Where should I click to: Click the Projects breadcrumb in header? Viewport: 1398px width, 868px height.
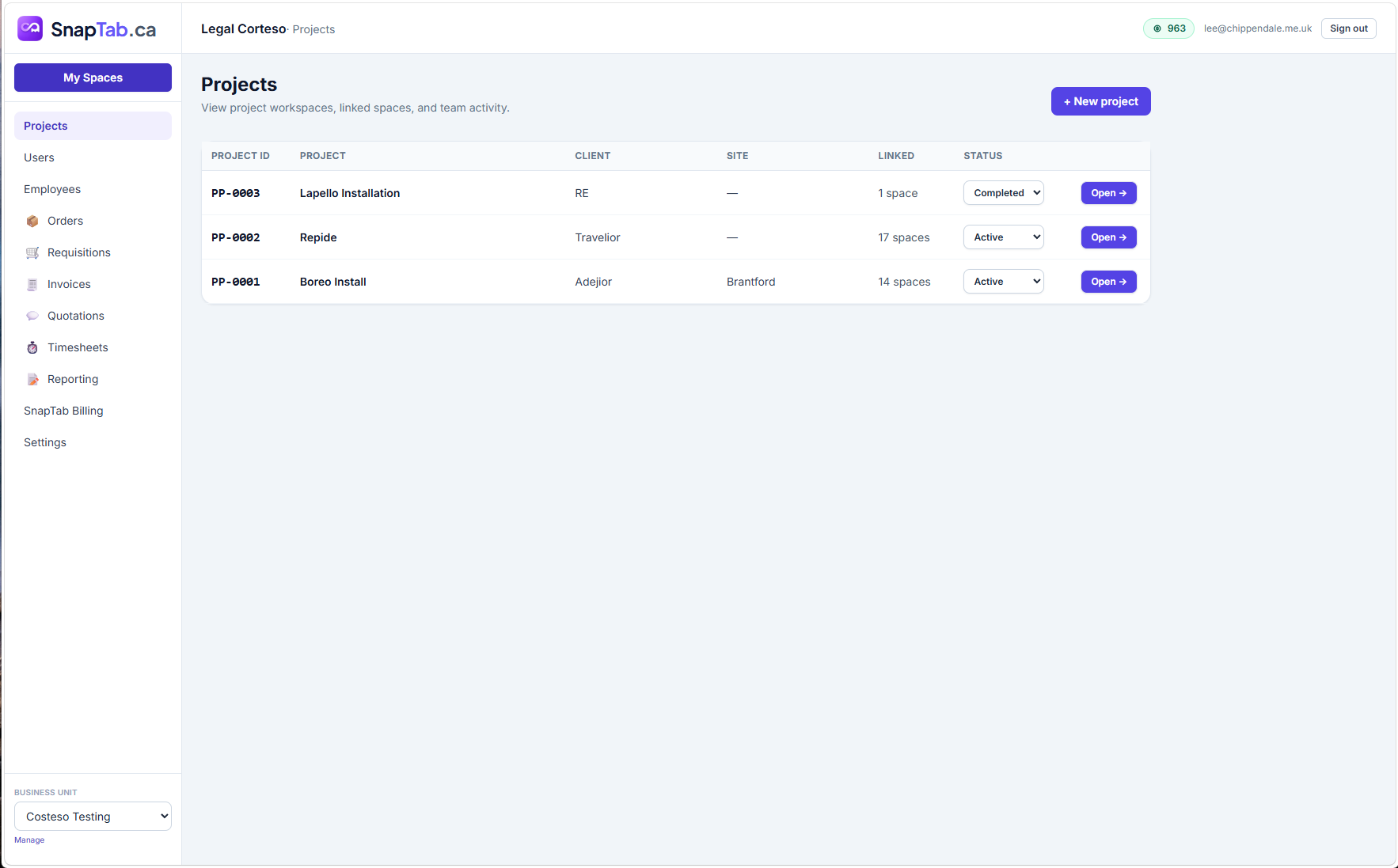pyautogui.click(x=313, y=29)
